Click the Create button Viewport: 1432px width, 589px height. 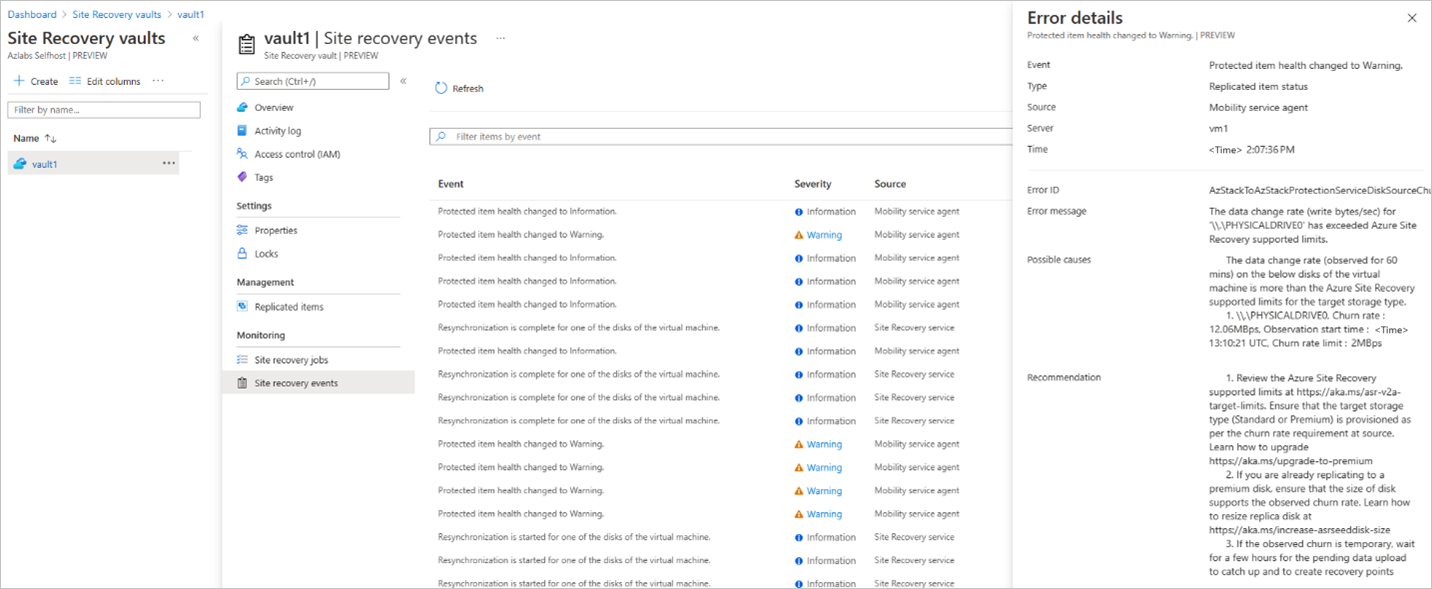tap(36, 81)
